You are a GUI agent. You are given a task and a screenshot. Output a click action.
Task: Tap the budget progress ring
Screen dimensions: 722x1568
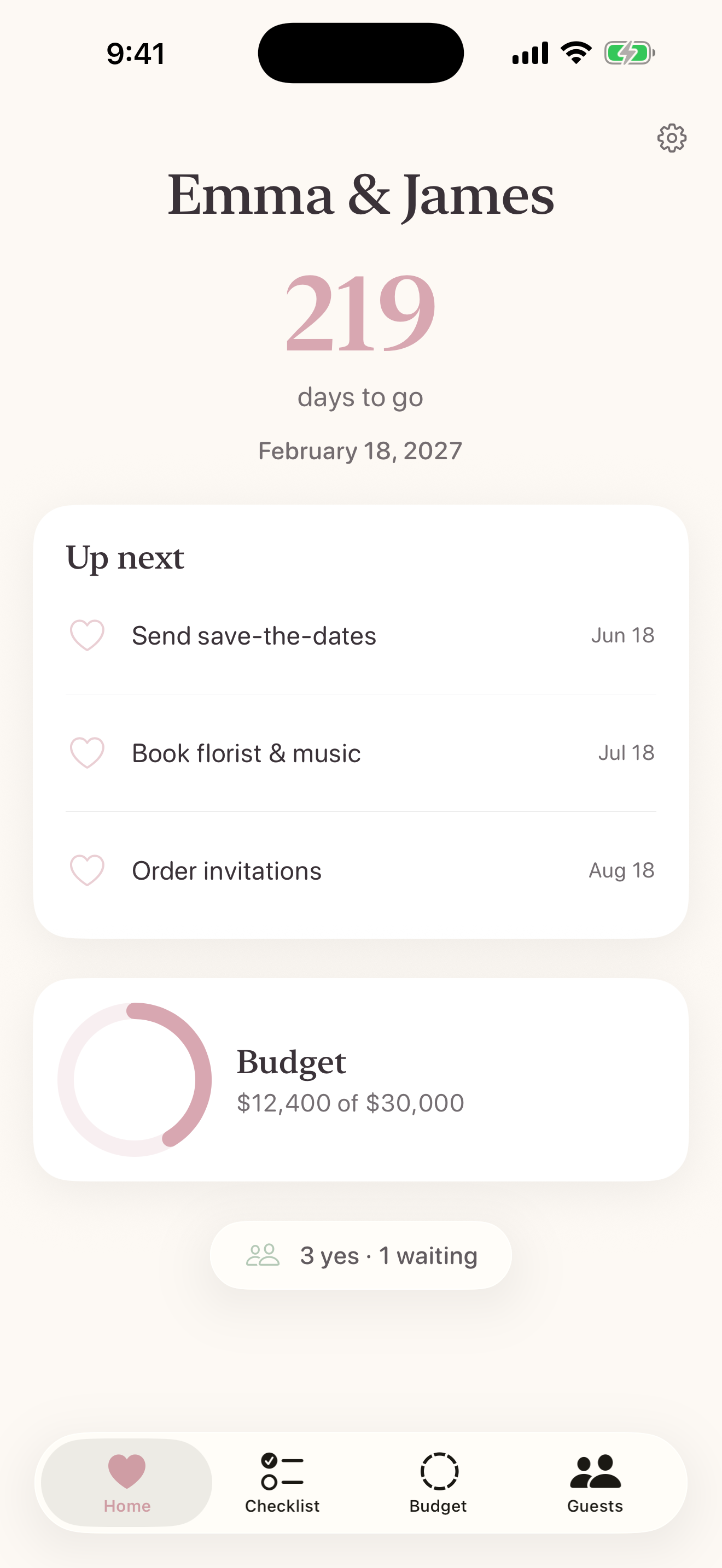(x=135, y=1079)
